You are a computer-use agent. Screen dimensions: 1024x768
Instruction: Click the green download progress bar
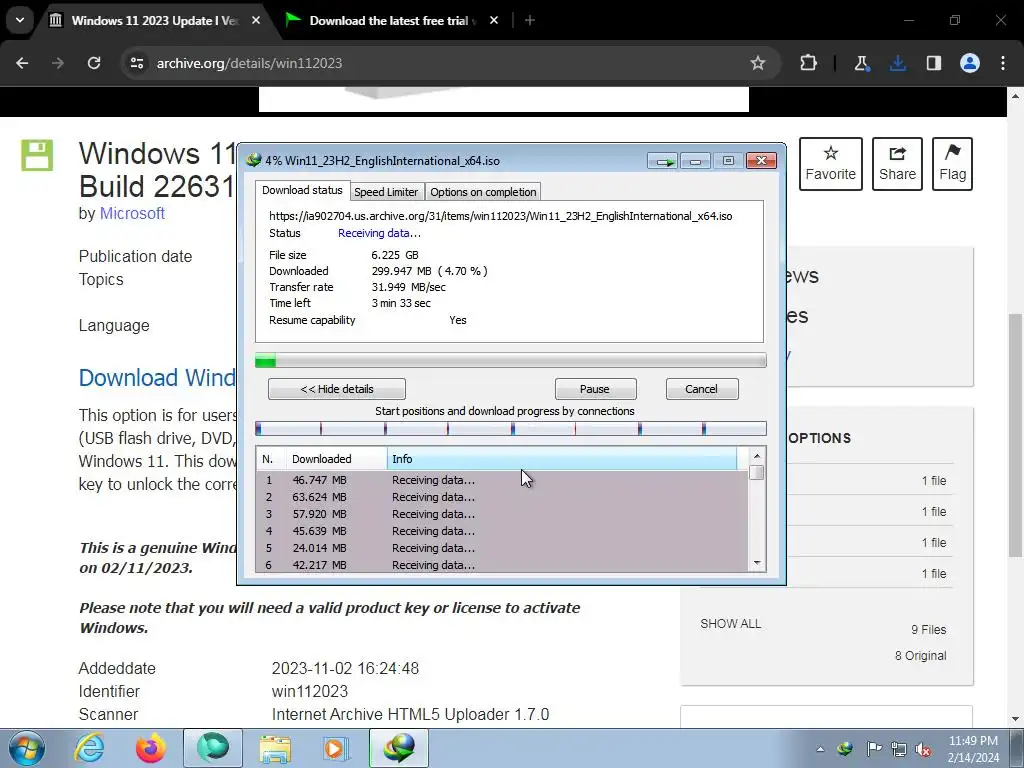(510, 360)
